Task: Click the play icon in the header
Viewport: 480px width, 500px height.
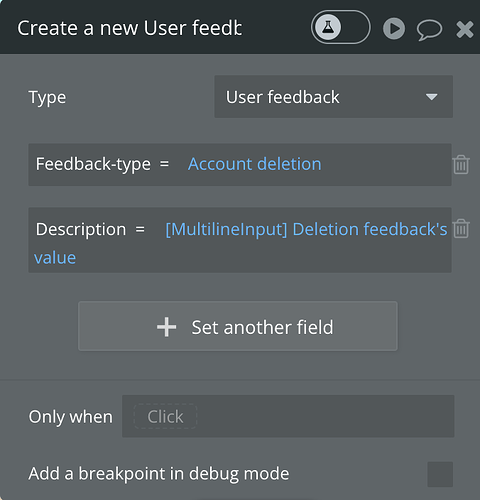Action: pyautogui.click(x=394, y=29)
